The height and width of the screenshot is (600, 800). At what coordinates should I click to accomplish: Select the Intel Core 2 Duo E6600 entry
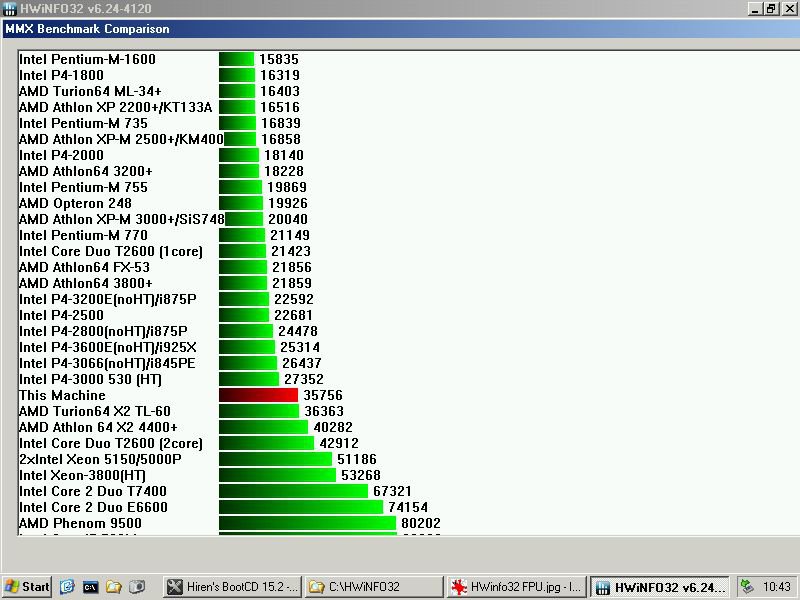93,507
